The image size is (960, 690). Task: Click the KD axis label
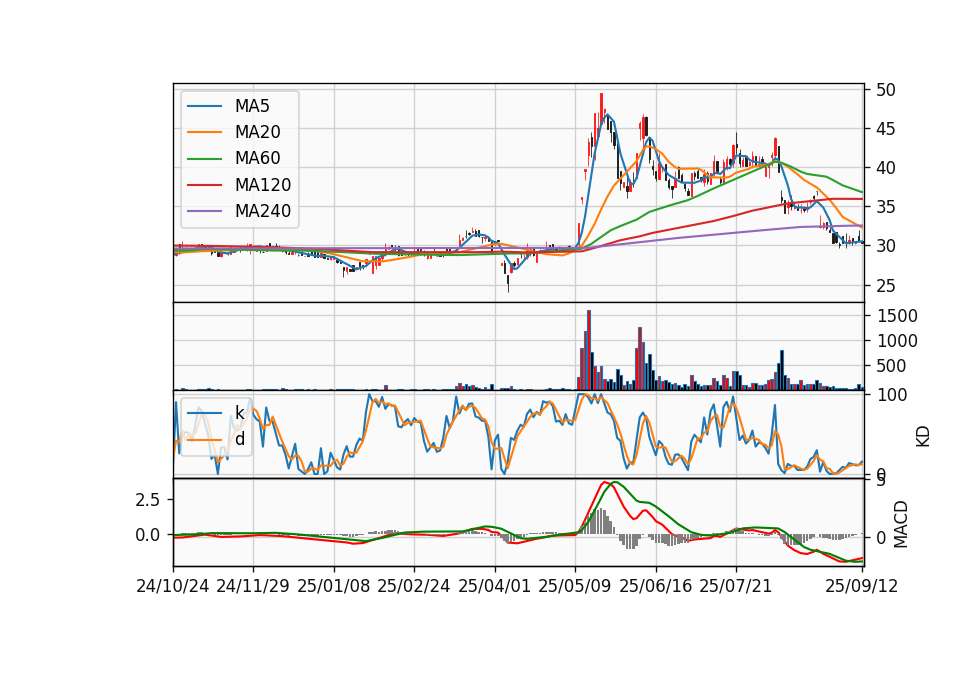[x=923, y=436]
